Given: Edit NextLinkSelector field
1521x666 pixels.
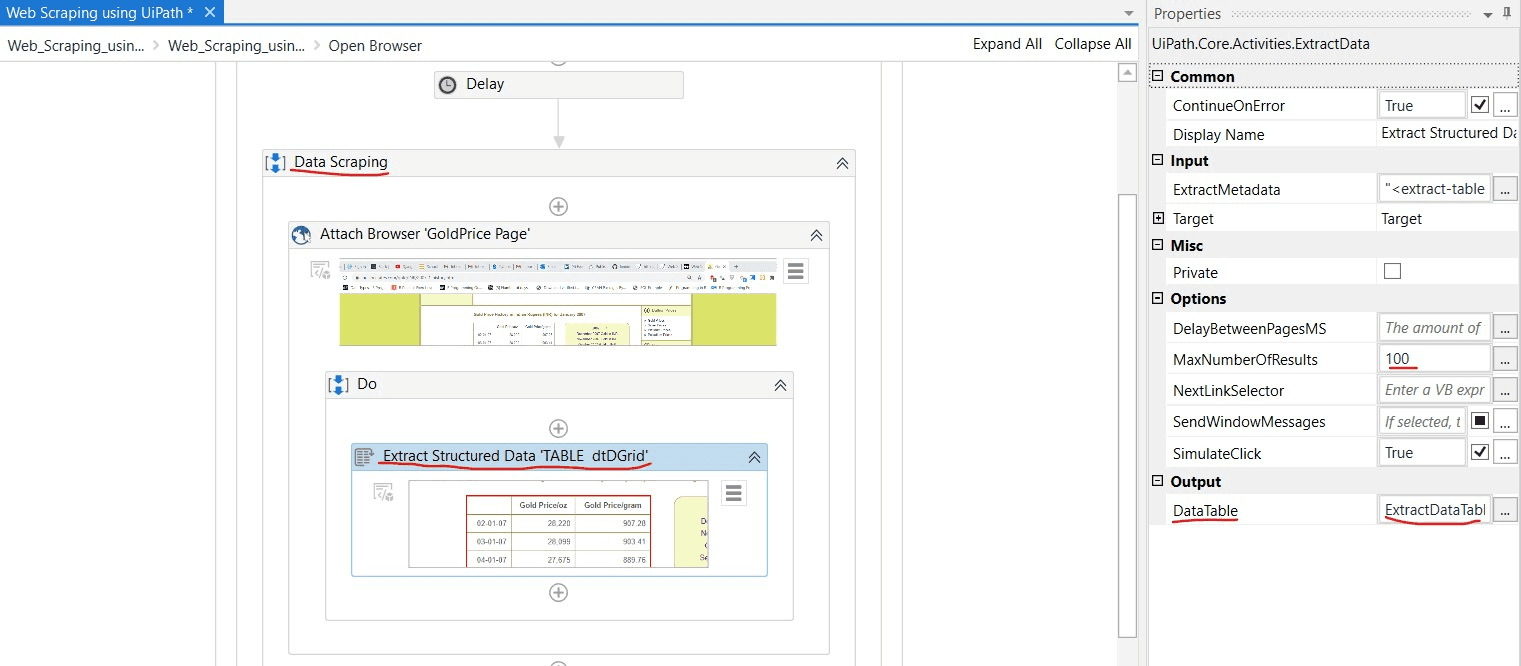Looking at the screenshot, I should [x=1434, y=390].
